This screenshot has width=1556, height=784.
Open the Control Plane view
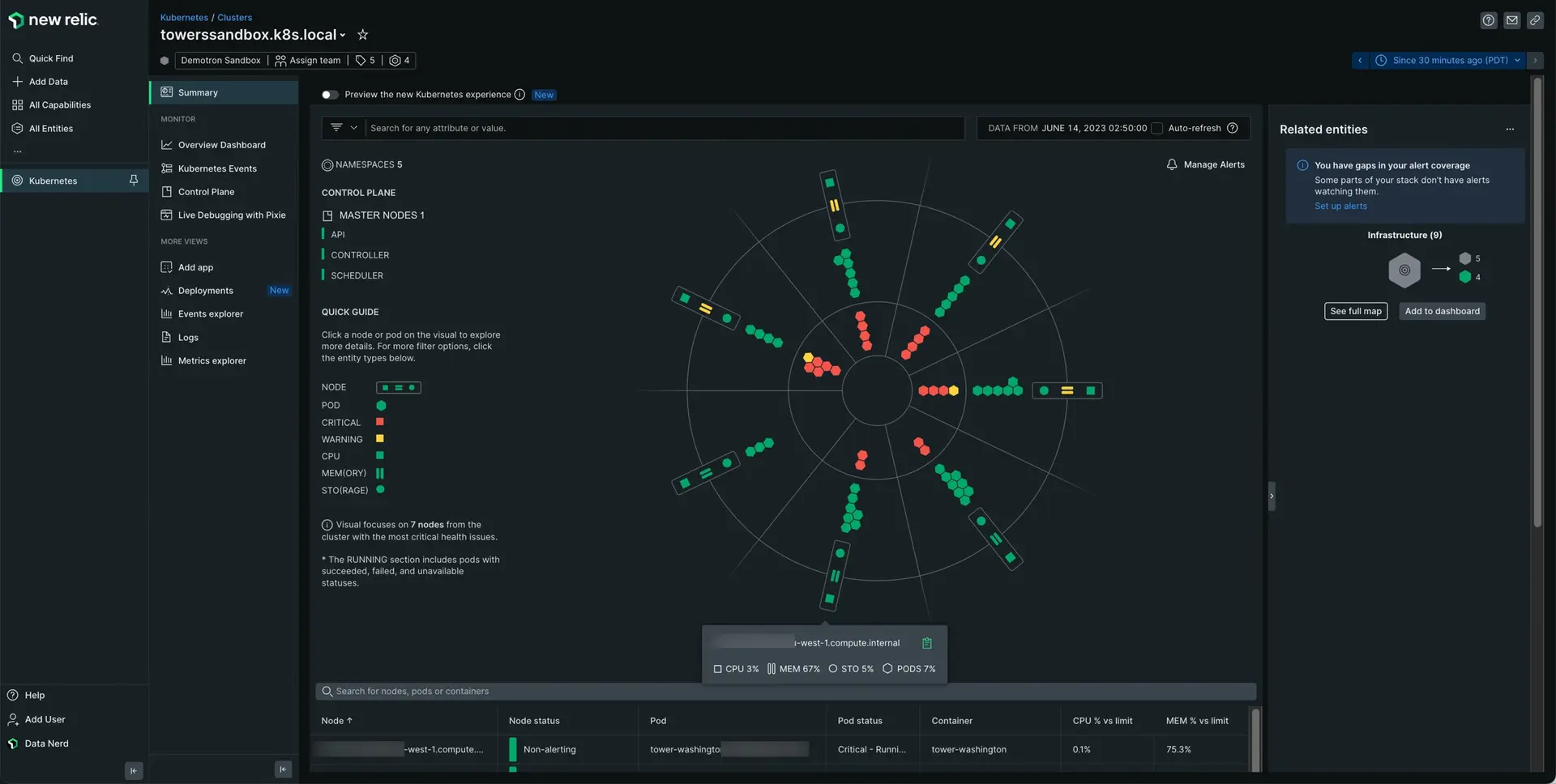point(206,192)
